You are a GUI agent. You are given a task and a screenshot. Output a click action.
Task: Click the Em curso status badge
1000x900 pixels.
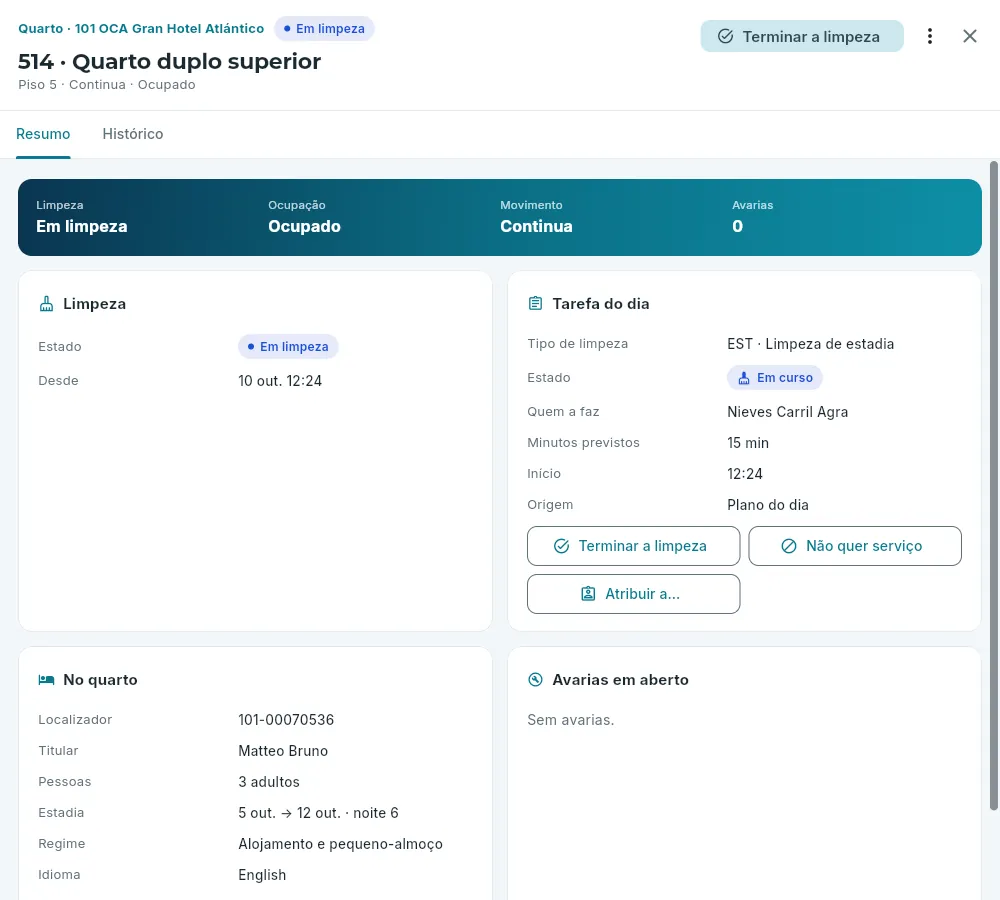point(775,378)
